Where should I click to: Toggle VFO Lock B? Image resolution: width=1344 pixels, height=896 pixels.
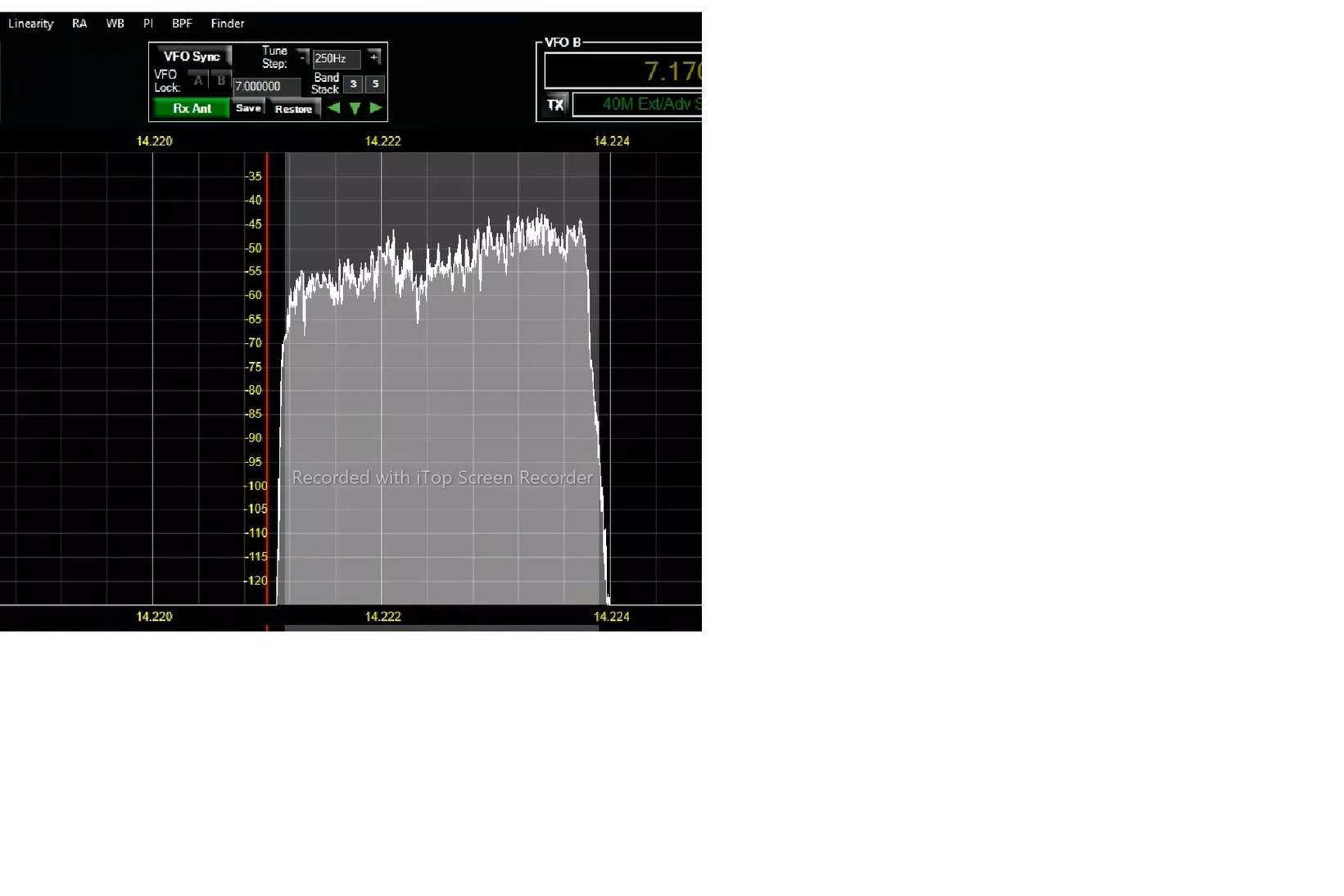pos(221,81)
